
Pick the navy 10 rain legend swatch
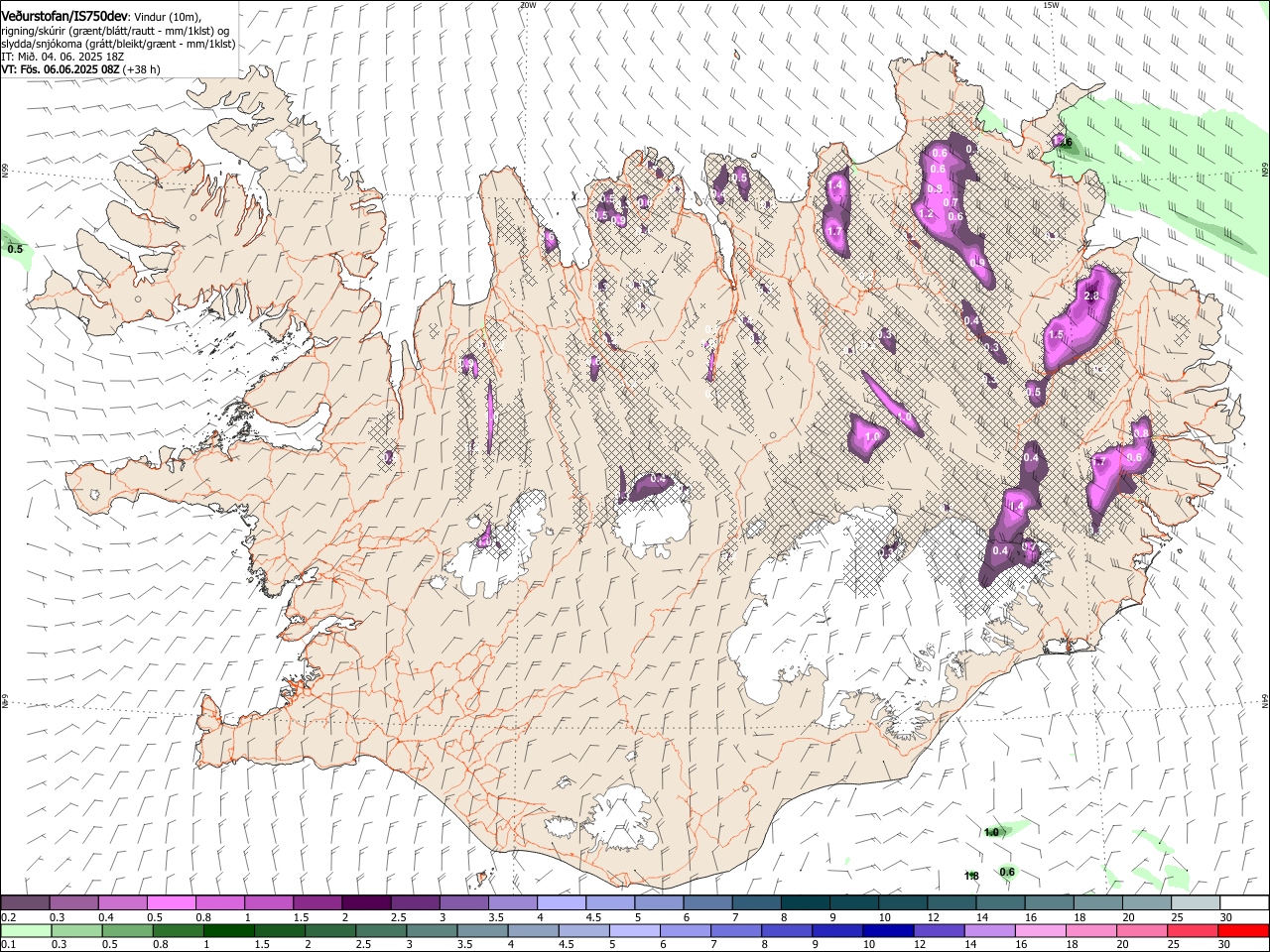coord(888,931)
